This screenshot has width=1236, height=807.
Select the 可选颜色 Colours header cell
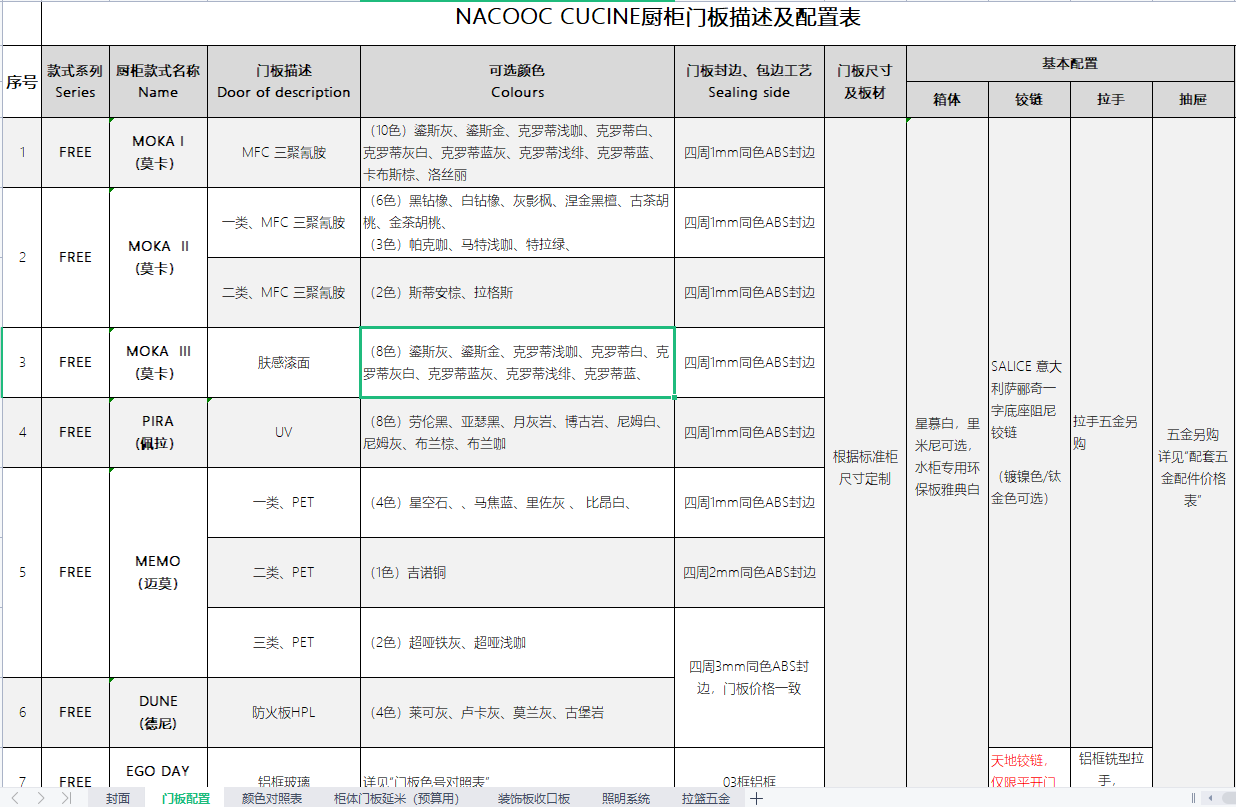(517, 81)
